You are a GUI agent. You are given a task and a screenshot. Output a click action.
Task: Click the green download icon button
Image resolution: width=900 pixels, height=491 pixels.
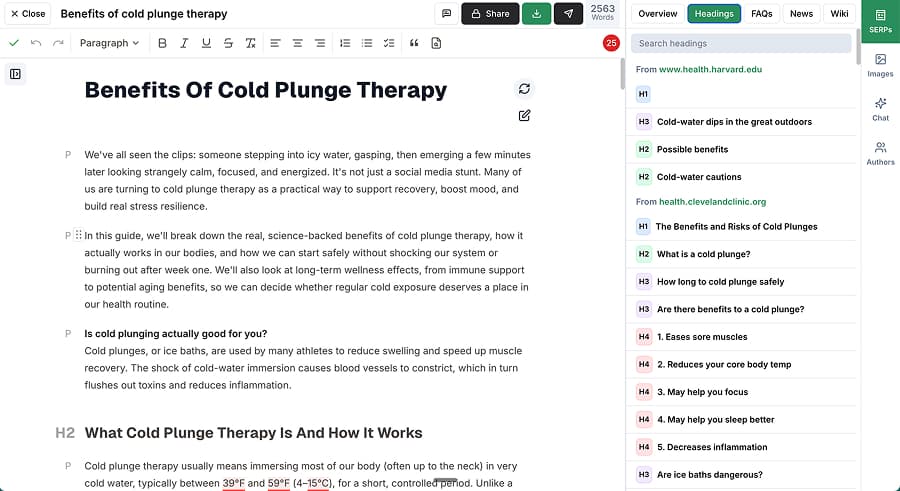click(x=537, y=14)
